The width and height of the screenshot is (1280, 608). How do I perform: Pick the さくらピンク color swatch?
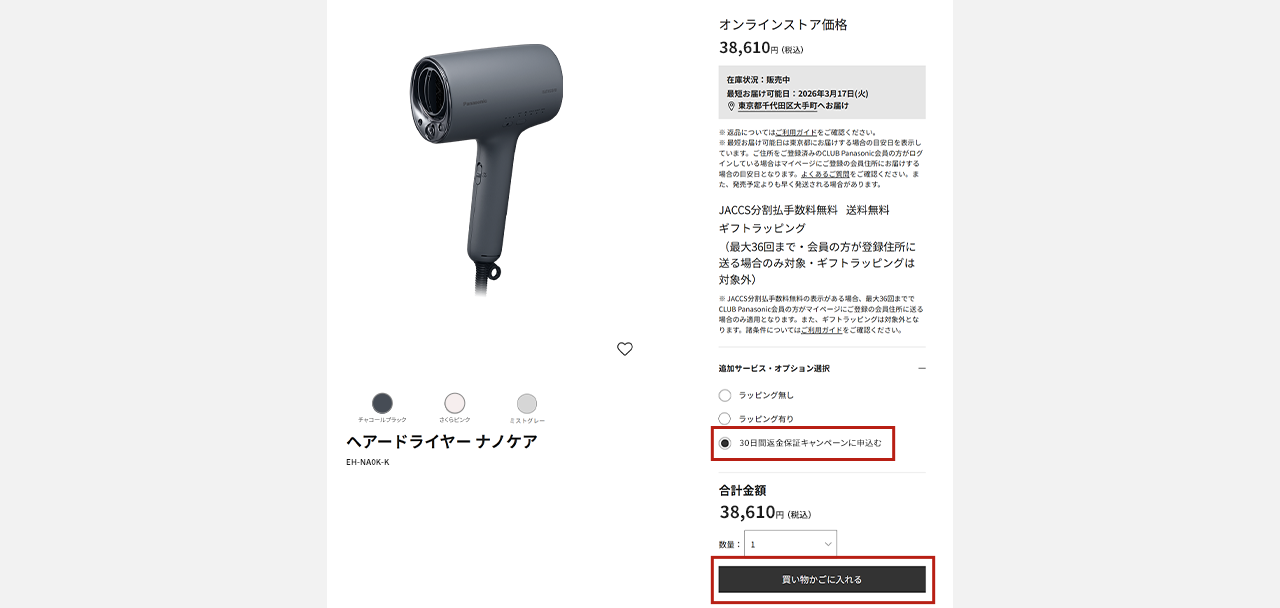coord(455,403)
